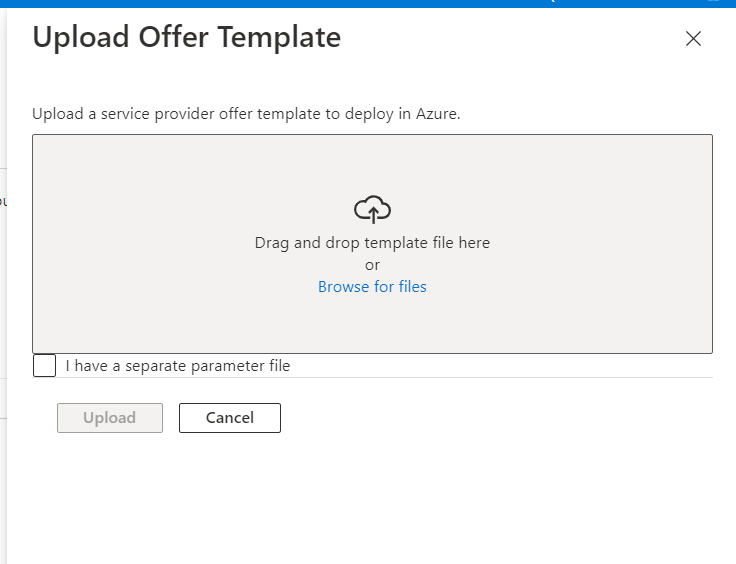Click the divider line under the checkbox
Screen dimensions: 736x564
pos(400,378)
